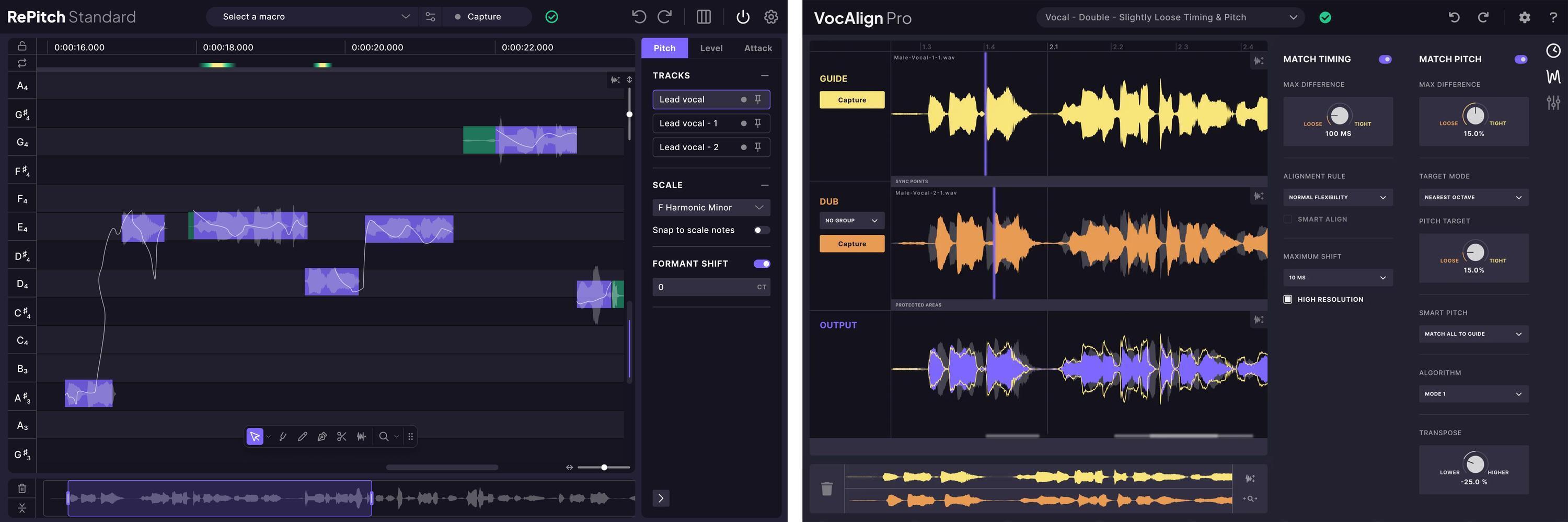Open the VocAlign mixer sliders icon
Screen dimensions: 1568x522
pyautogui.click(x=1553, y=103)
